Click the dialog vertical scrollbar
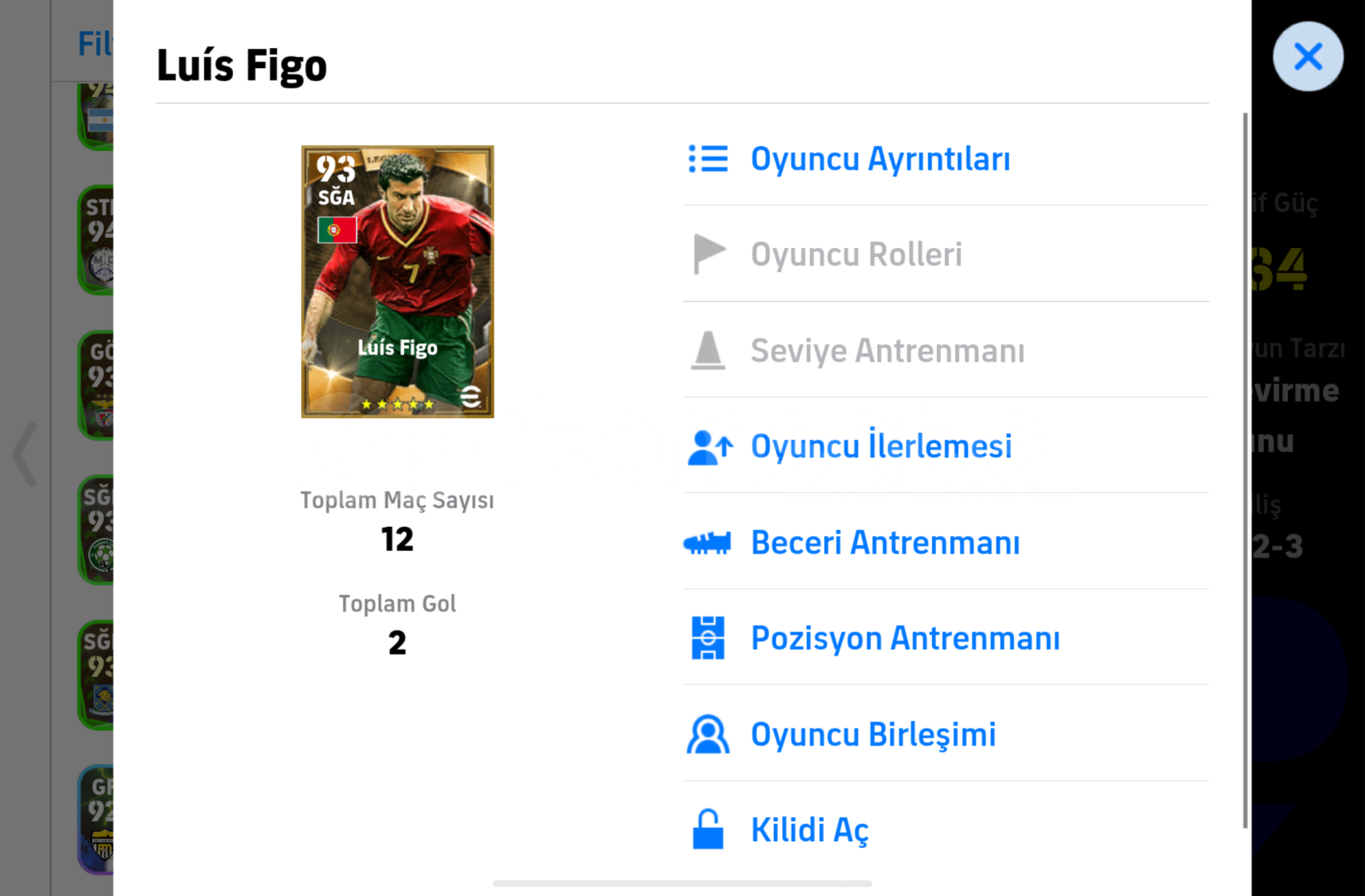Image resolution: width=1365 pixels, height=896 pixels. (1245, 470)
